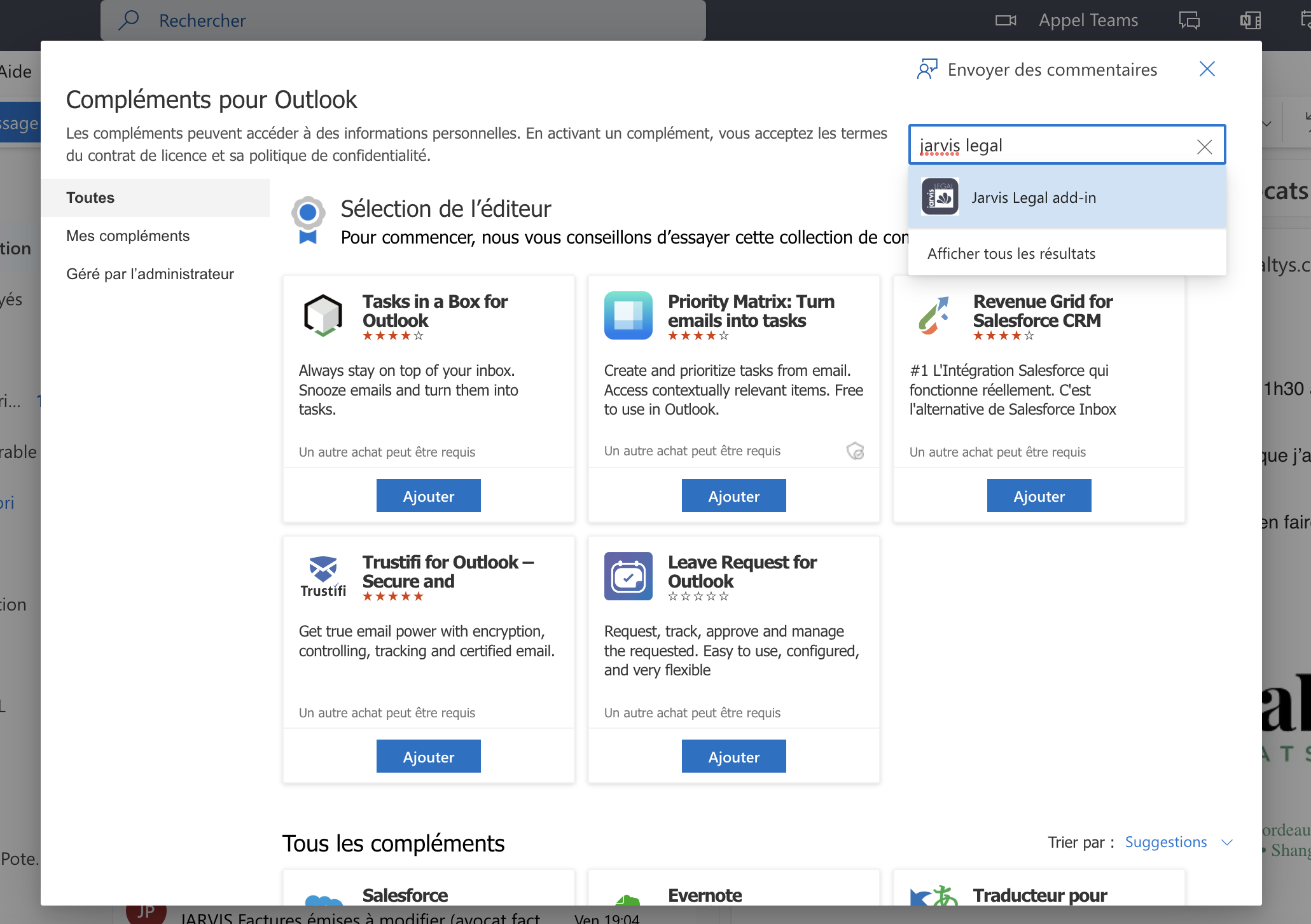Open Mes compléments category

click(128, 235)
